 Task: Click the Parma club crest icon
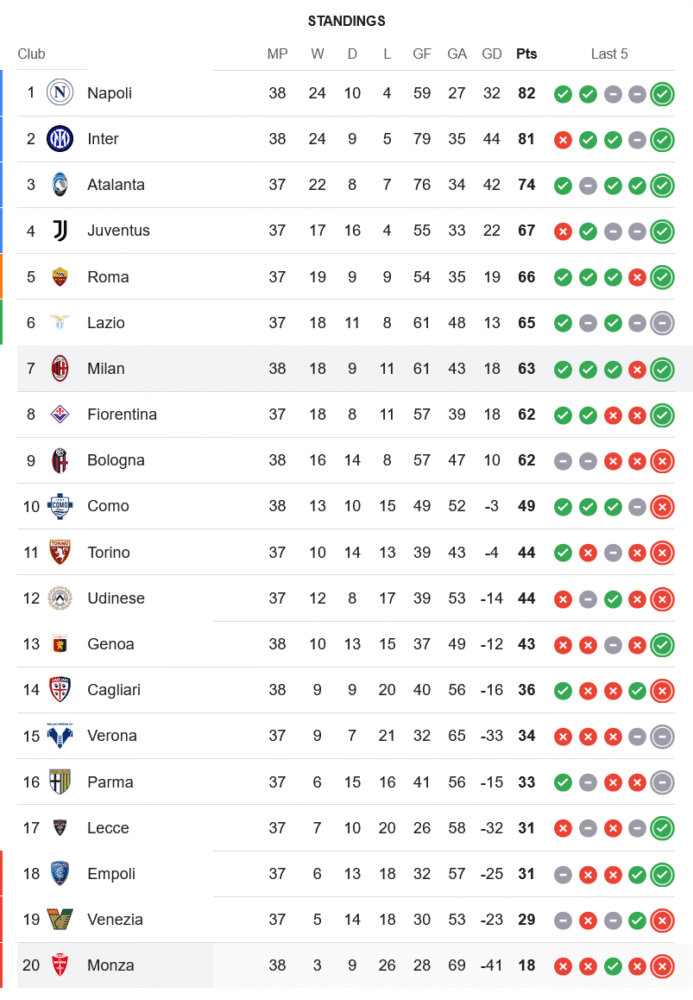[60, 782]
